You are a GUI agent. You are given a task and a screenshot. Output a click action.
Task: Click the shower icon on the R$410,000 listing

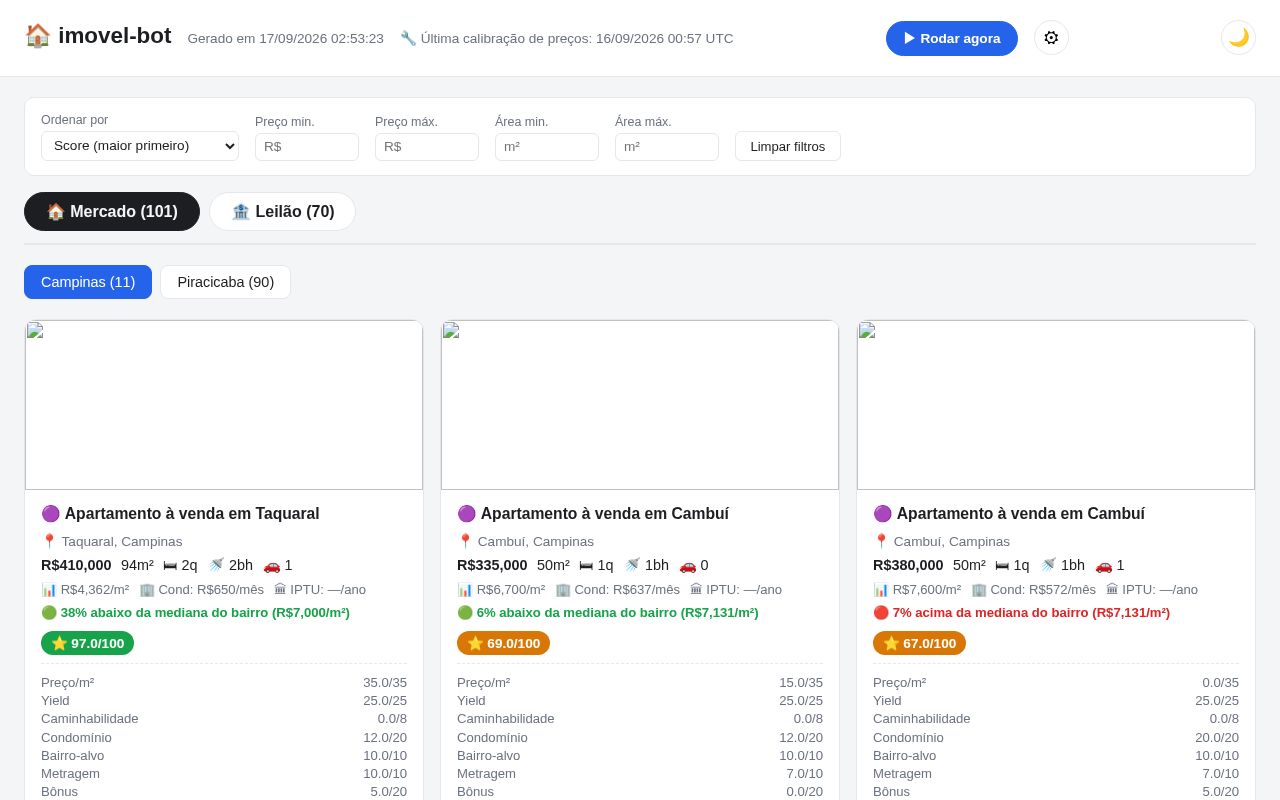(216, 565)
